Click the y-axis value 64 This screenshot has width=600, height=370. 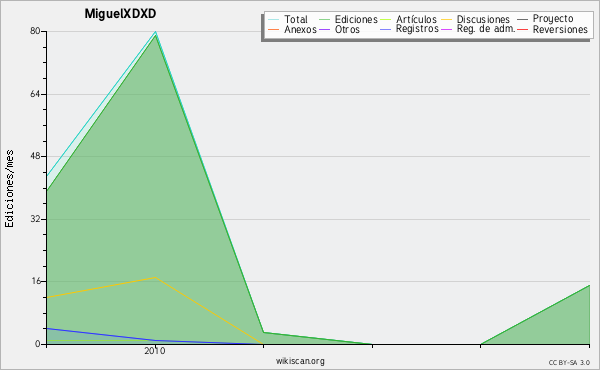[x=35, y=94]
